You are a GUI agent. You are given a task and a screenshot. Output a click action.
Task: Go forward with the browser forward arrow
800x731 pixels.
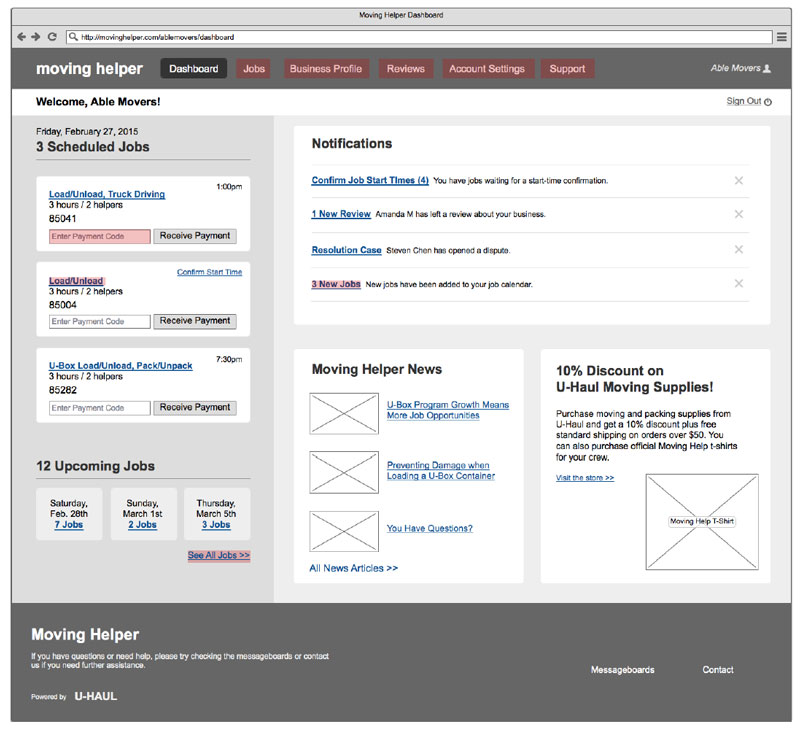(36, 37)
